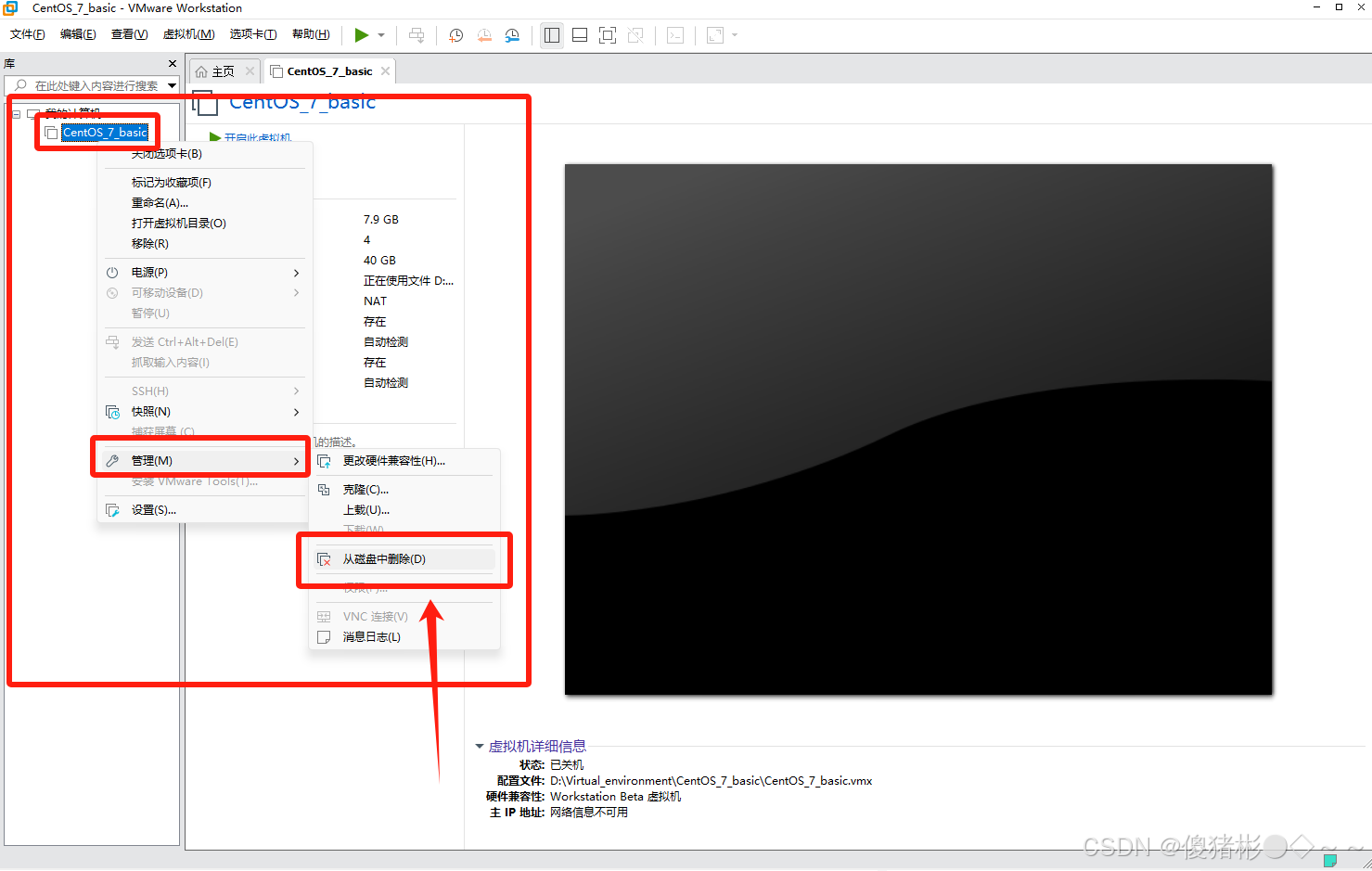
Task: Click the clone icon beside 克隆(C)
Action: click(x=324, y=490)
